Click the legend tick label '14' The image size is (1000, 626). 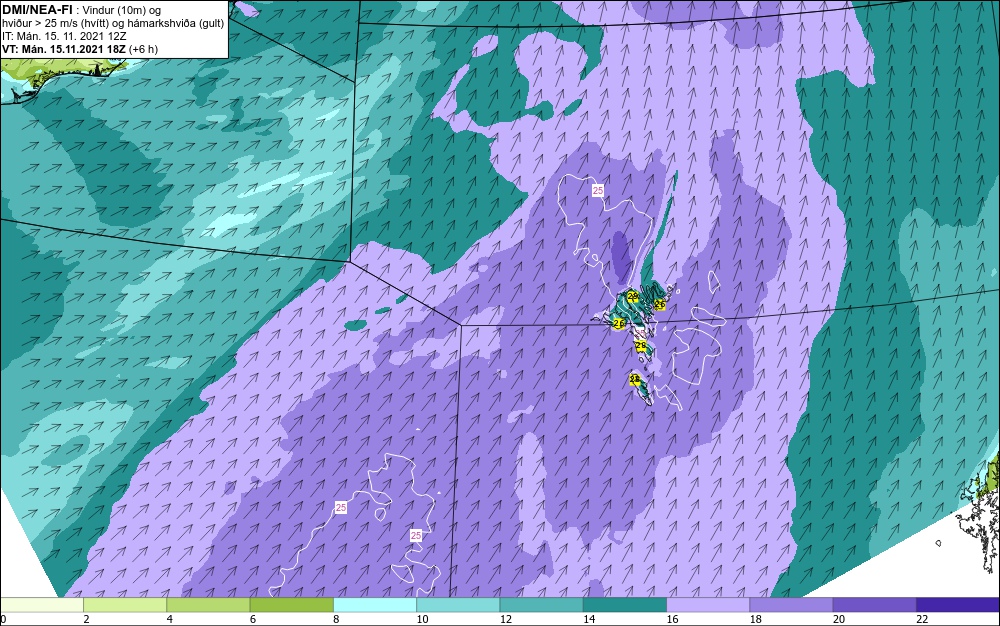(589, 619)
